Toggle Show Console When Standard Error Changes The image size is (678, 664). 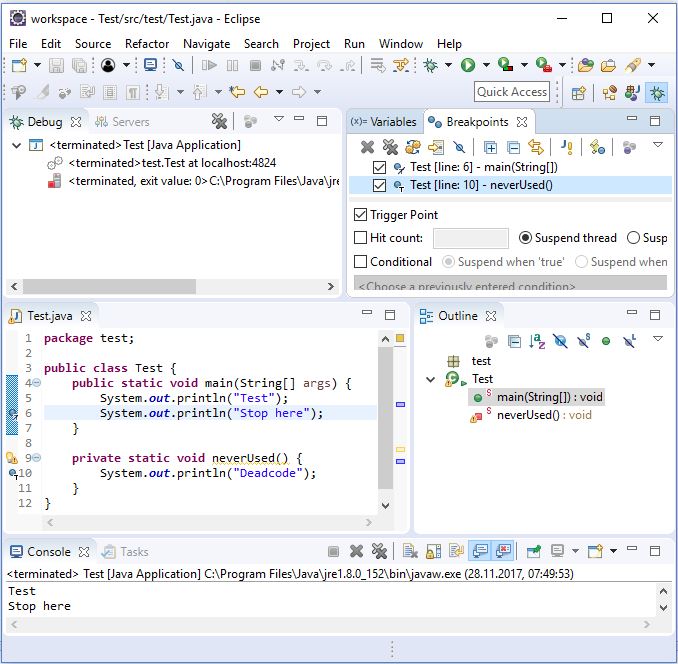click(x=503, y=551)
